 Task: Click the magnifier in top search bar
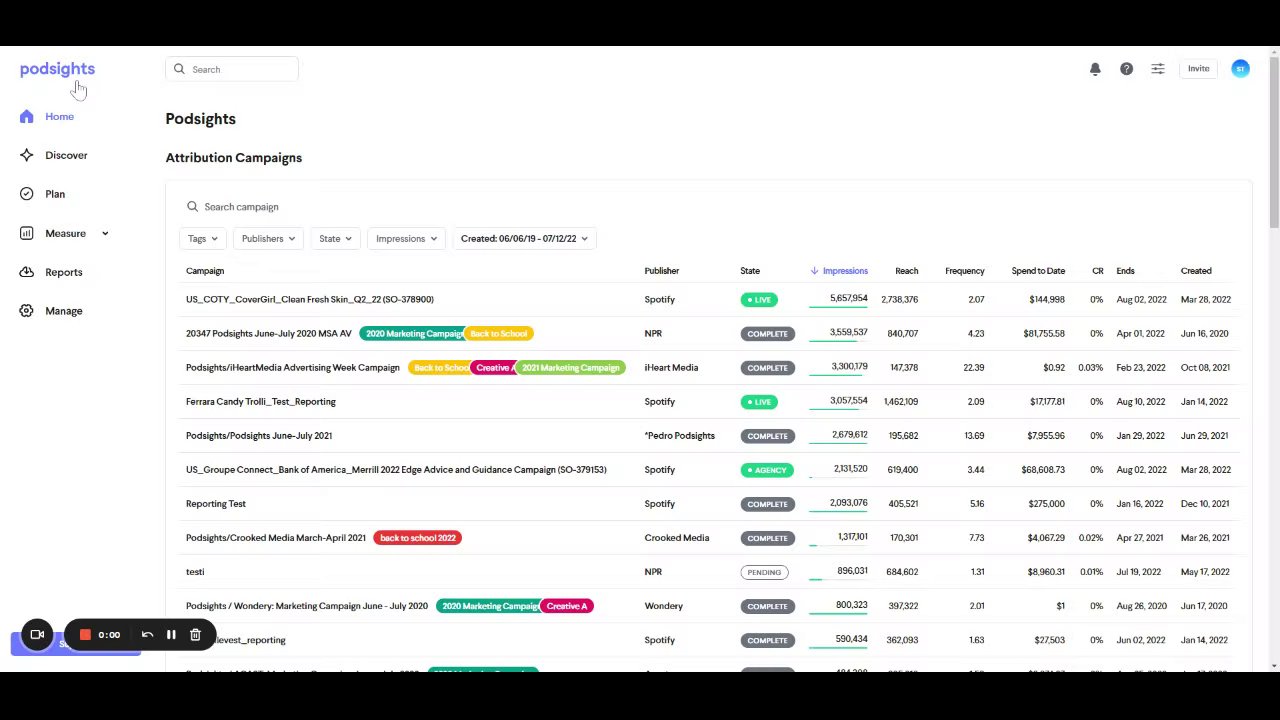click(179, 69)
